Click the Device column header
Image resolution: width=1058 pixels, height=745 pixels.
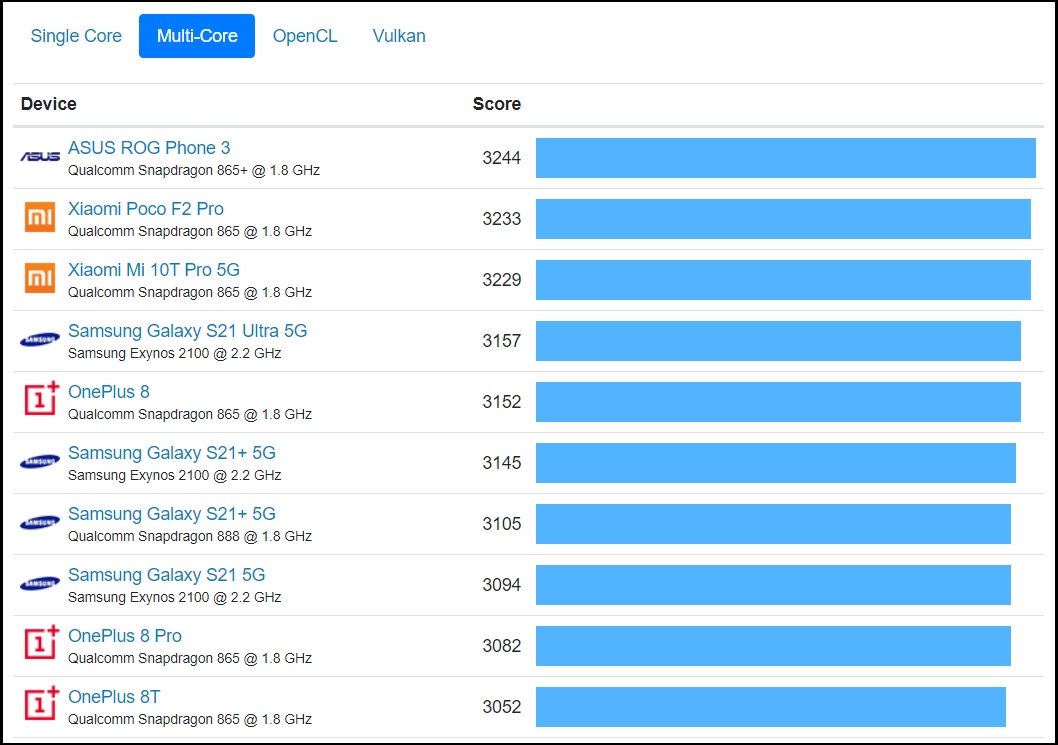(x=49, y=104)
